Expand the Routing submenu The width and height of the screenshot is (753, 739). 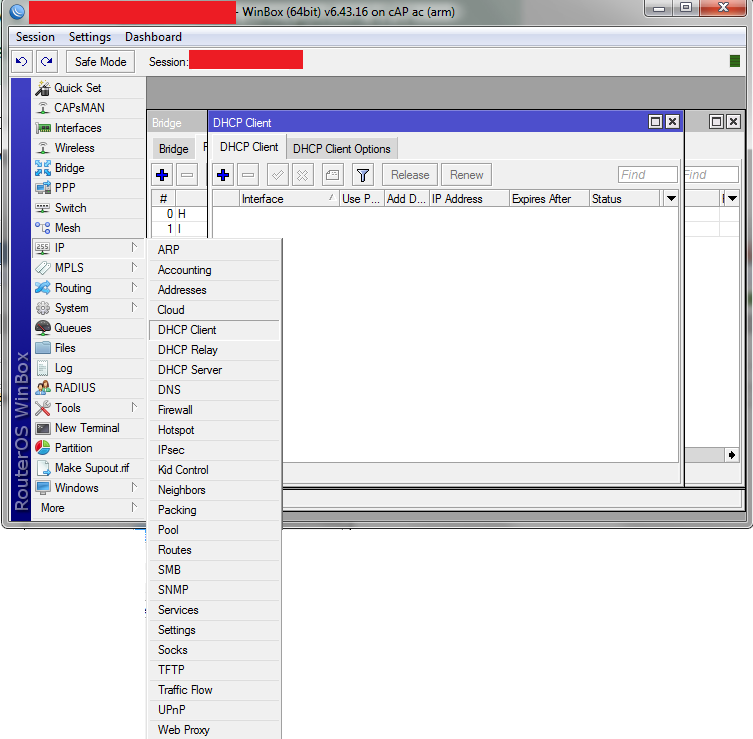[88, 288]
